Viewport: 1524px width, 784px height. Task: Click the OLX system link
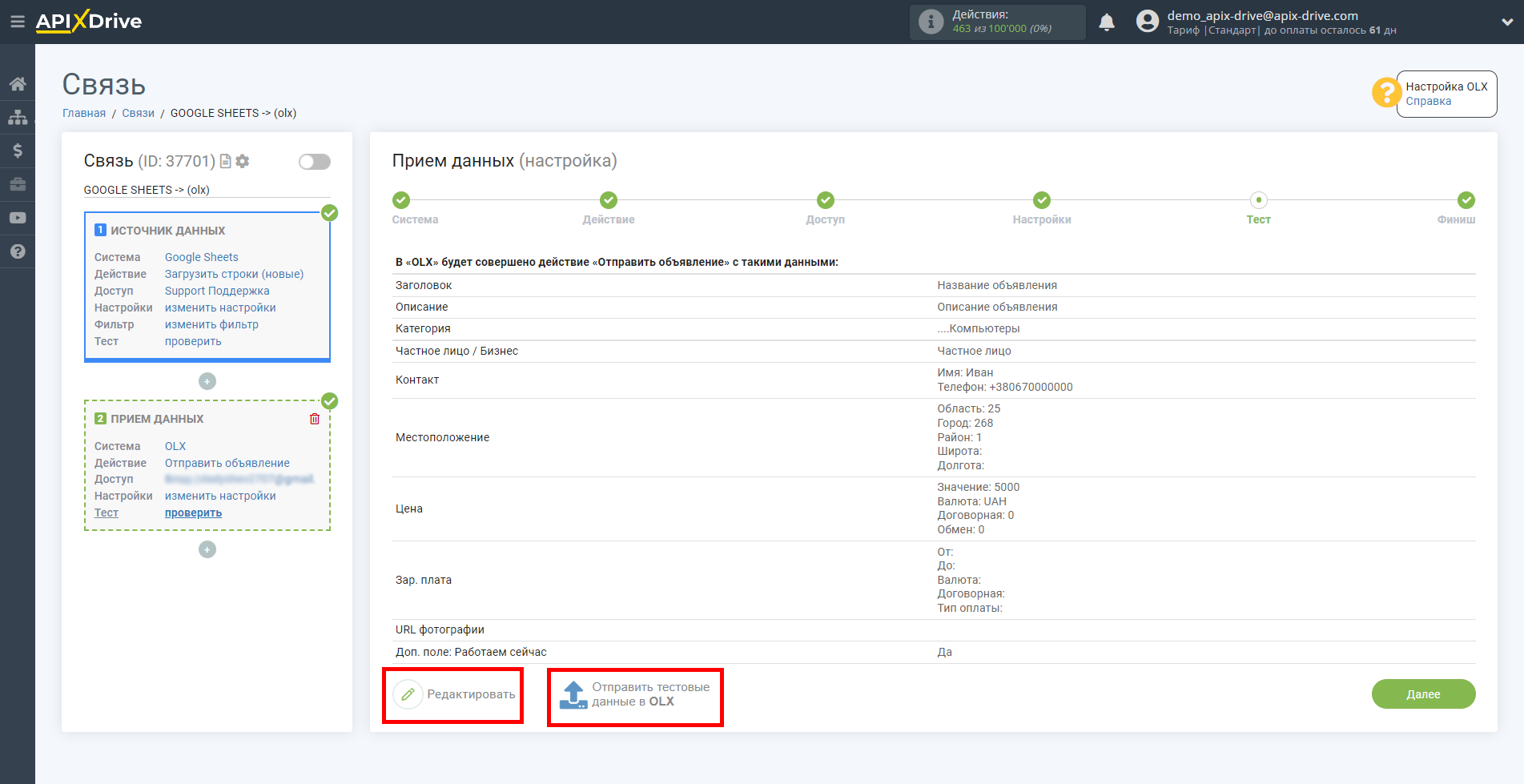click(175, 446)
